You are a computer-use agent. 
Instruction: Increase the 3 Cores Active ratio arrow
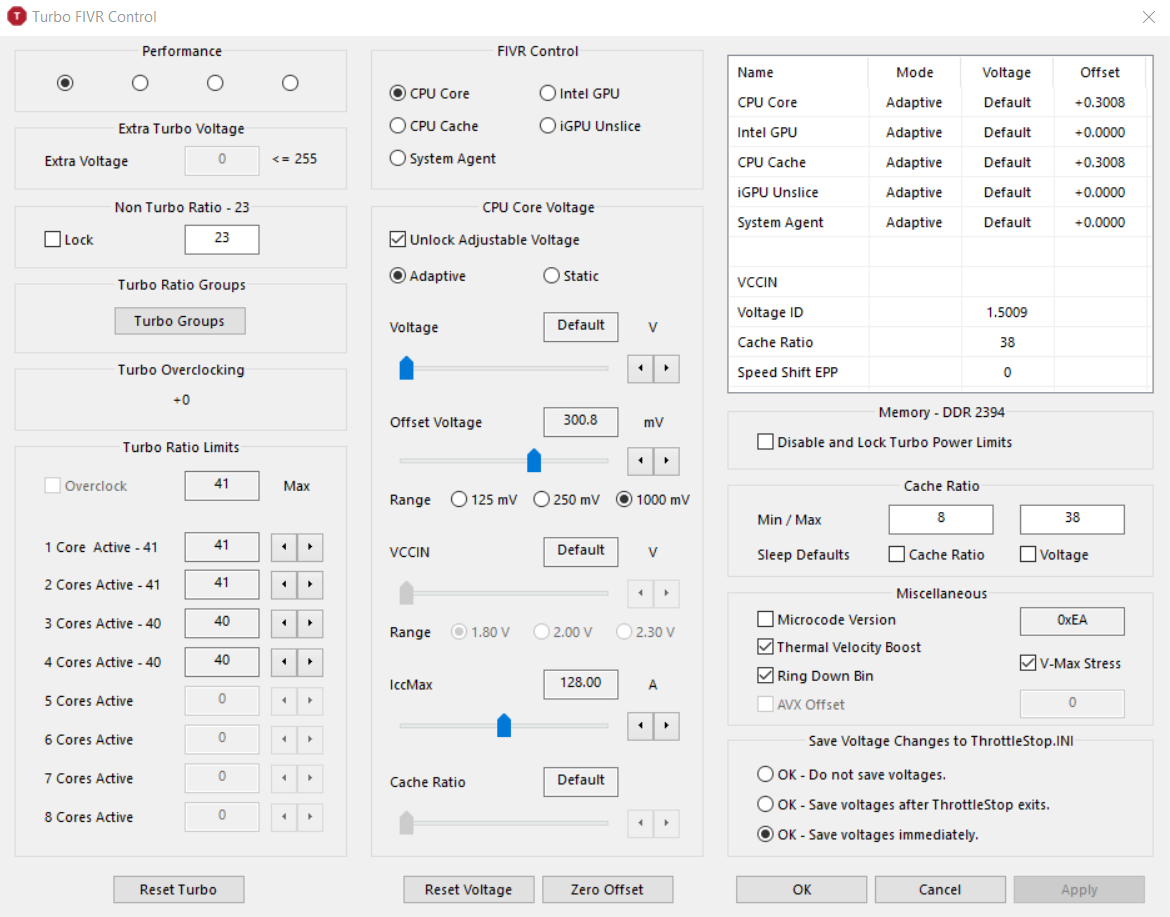click(310, 624)
